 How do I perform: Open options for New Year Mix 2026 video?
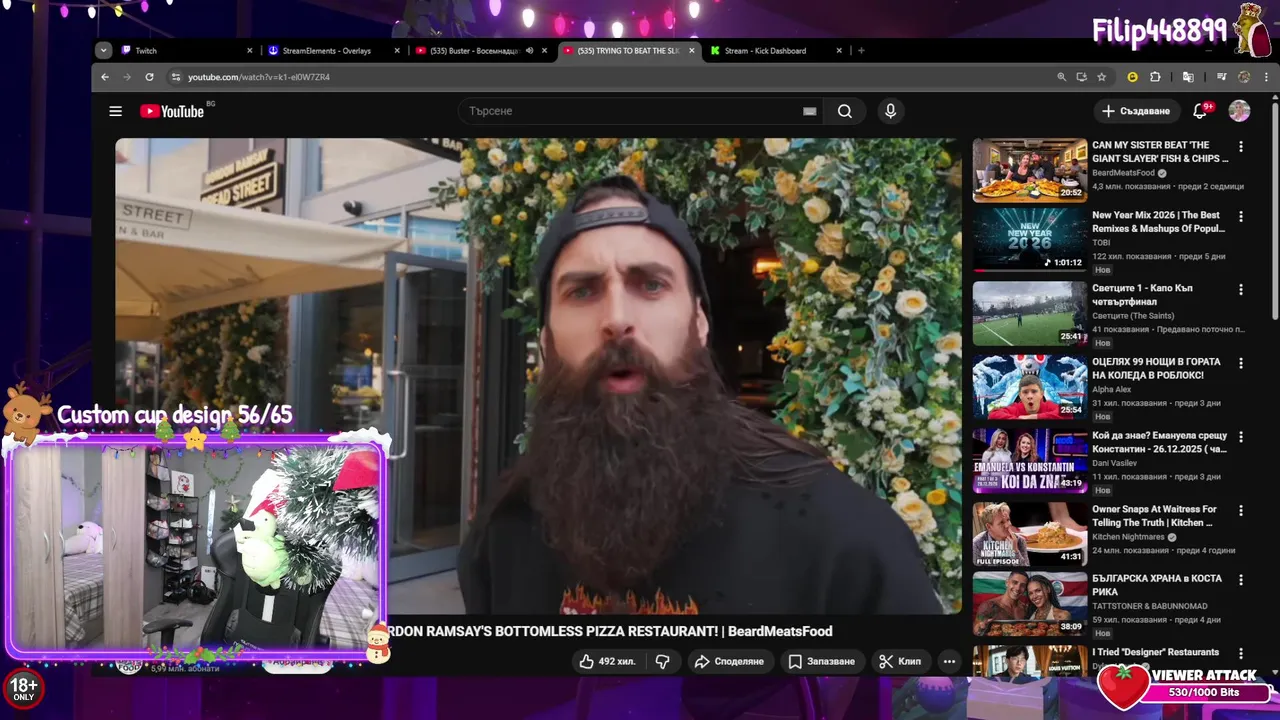[x=1241, y=216]
